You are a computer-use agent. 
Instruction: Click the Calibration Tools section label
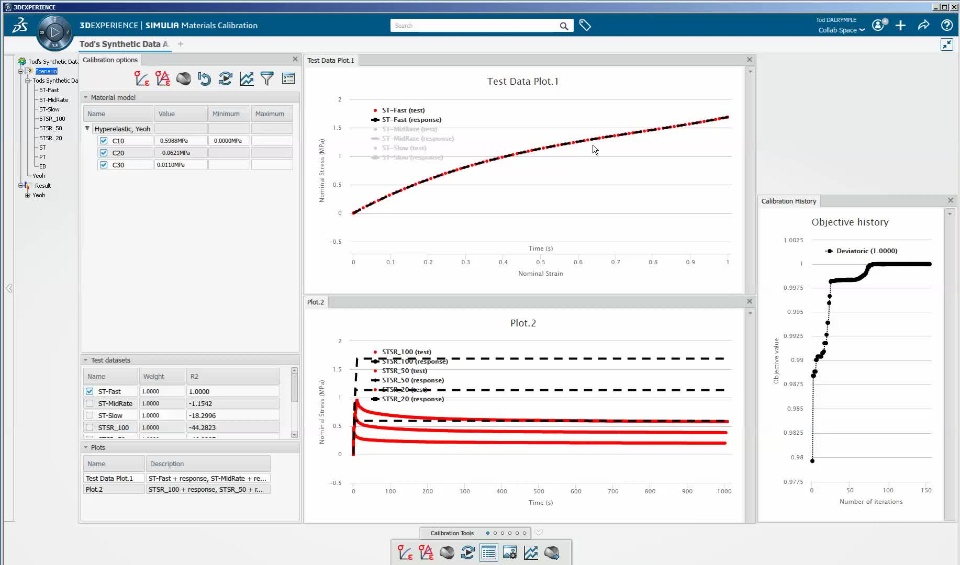tap(452, 533)
